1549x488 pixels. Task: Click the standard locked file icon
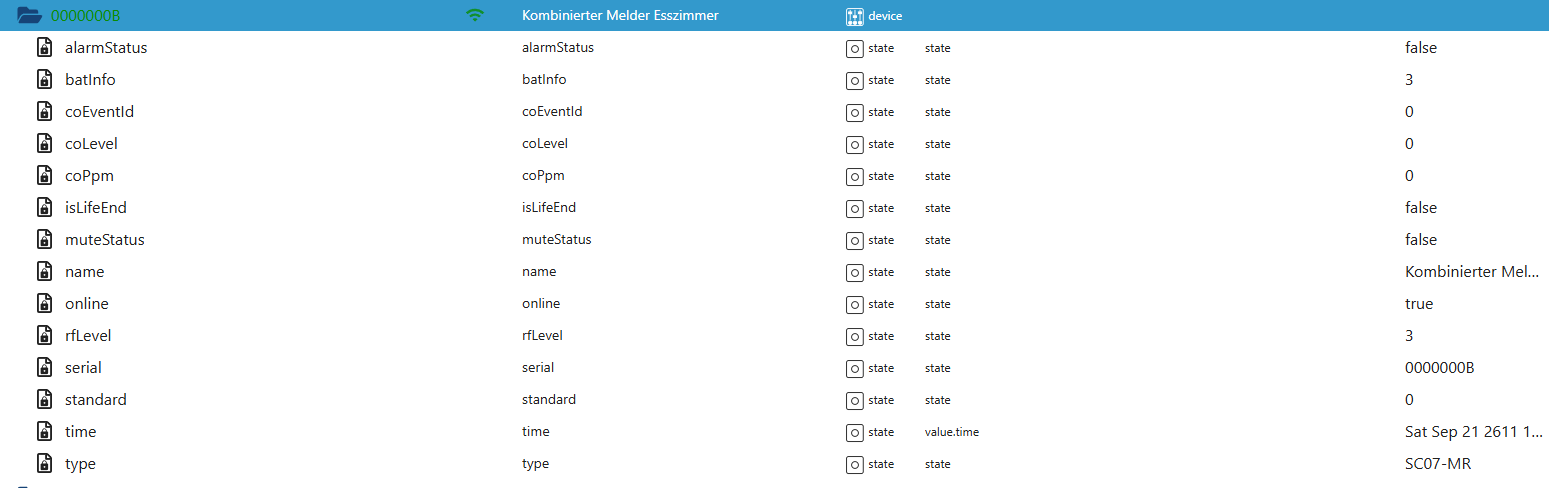(44, 400)
